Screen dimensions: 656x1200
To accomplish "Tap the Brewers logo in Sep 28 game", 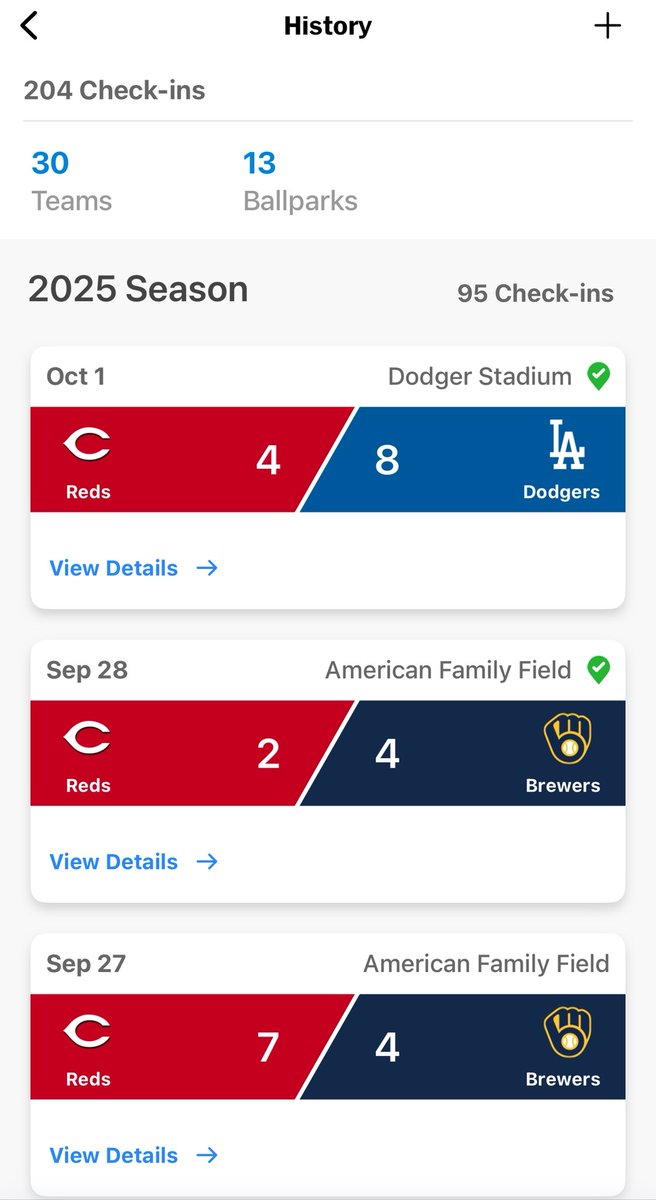I will [567, 740].
